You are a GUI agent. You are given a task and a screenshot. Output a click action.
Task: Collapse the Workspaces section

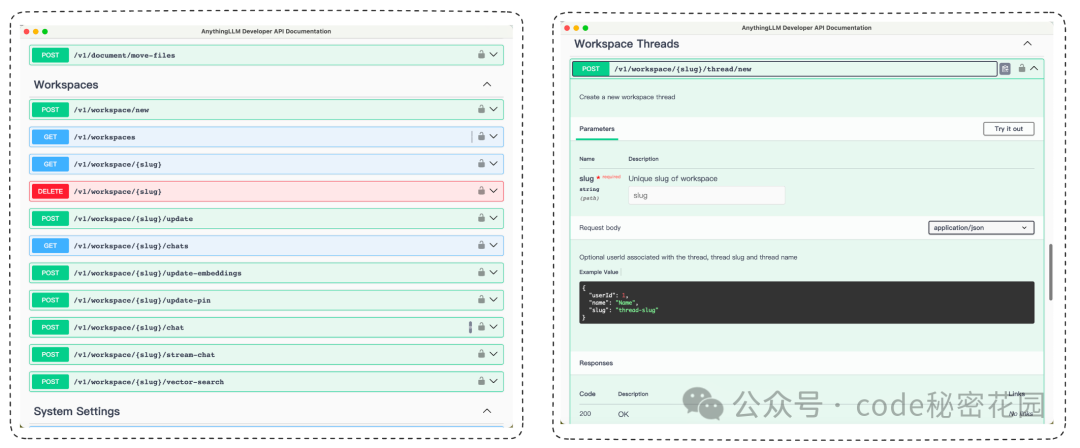tap(487, 85)
